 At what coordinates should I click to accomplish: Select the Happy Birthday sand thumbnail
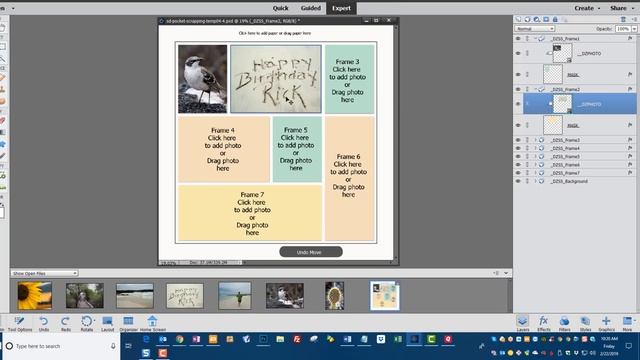(x=185, y=296)
